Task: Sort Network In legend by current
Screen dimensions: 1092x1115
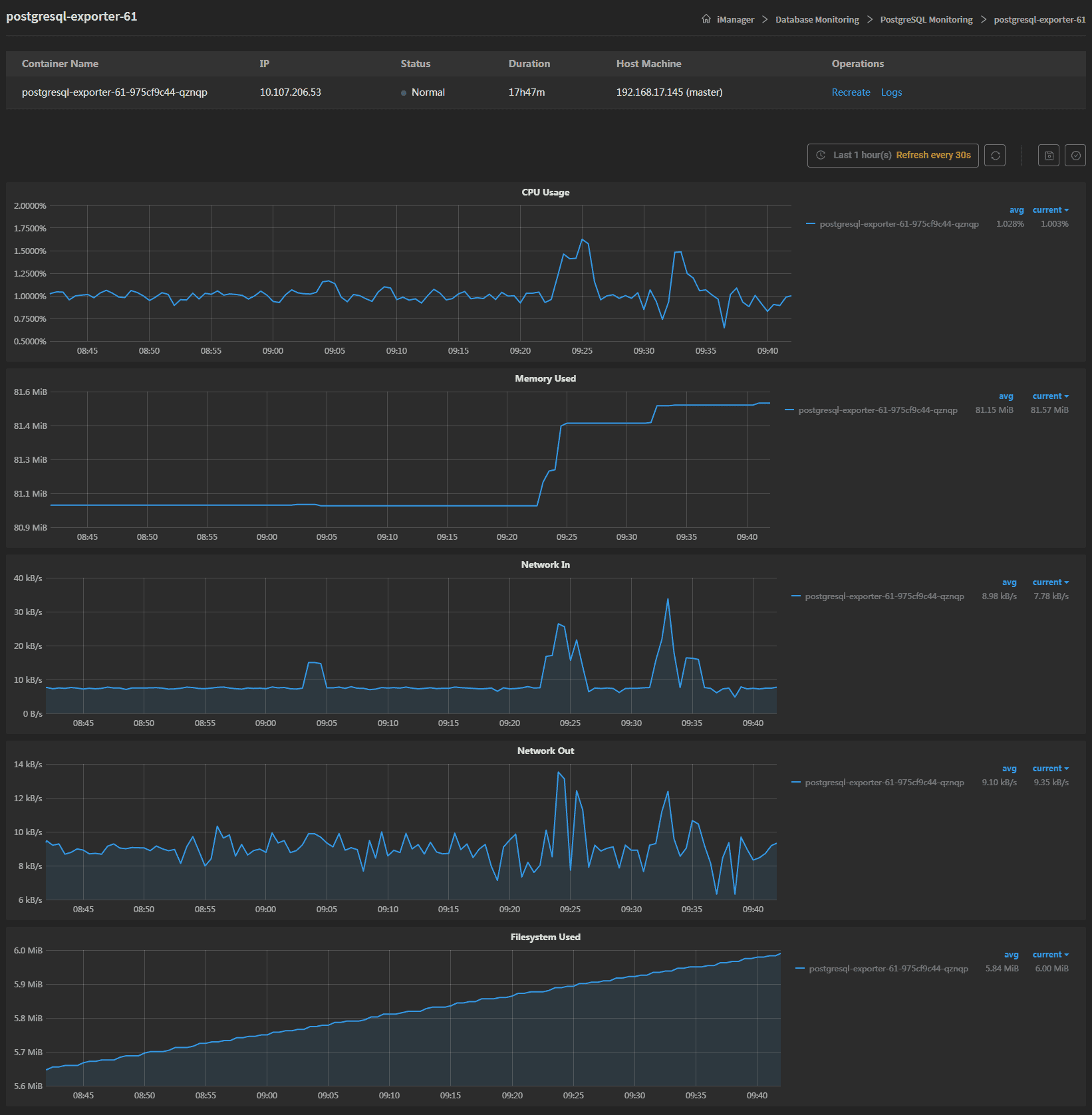Action: [x=1050, y=582]
